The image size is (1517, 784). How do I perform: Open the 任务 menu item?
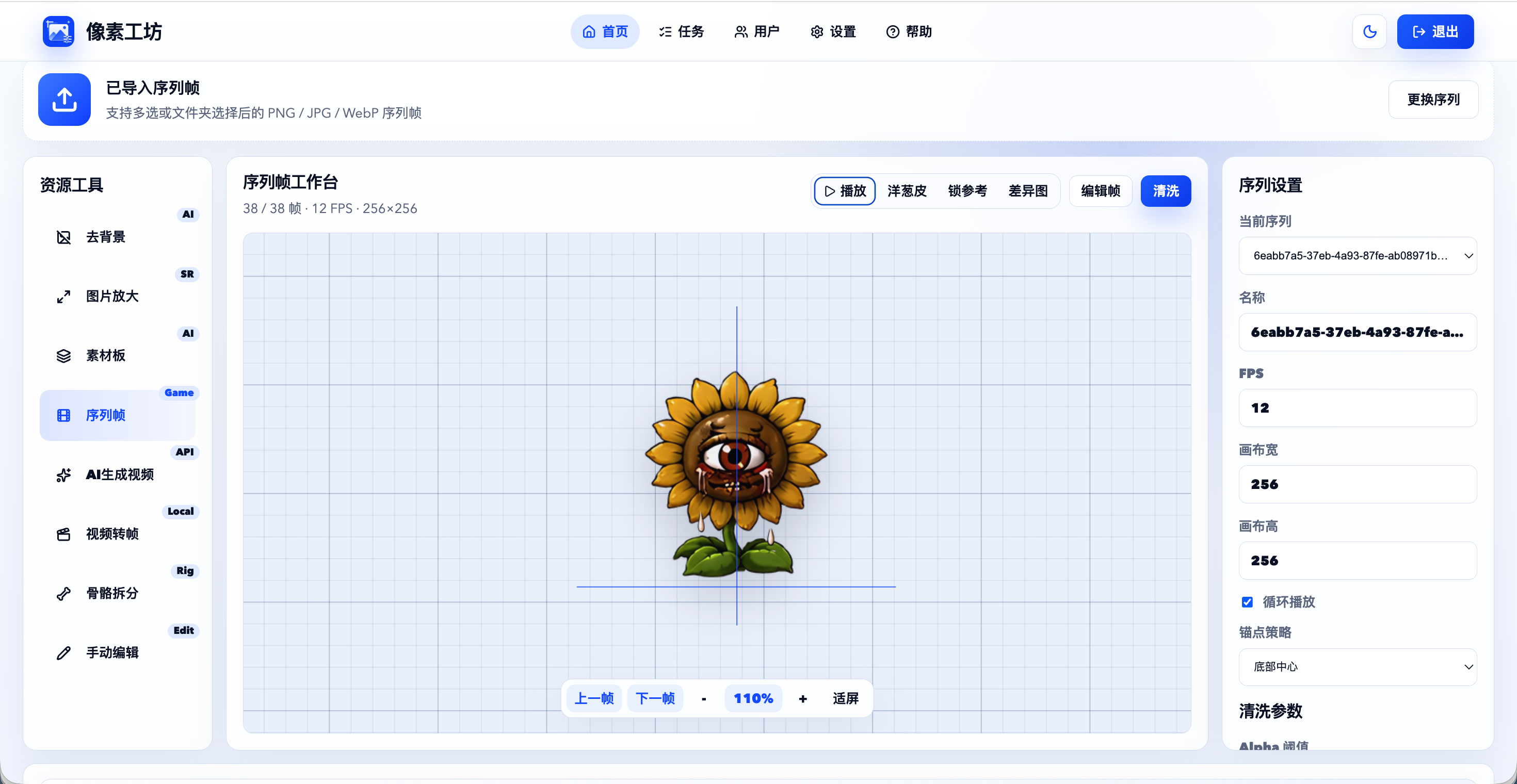[x=681, y=32]
